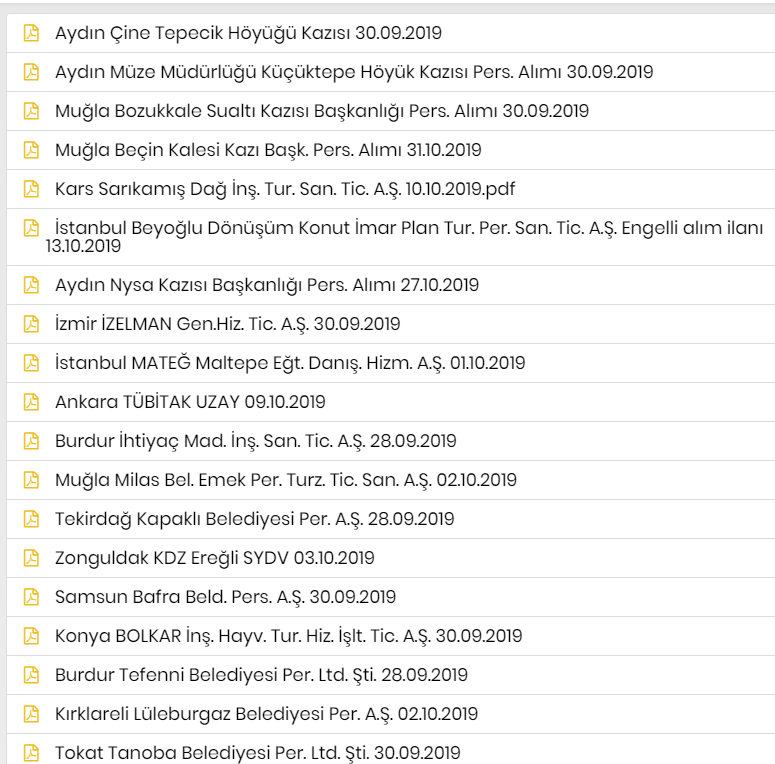The width and height of the screenshot is (775, 764).
Task: Open Burdur İhtiyaç Mad. İnş. San. link
Action: click(x=256, y=441)
